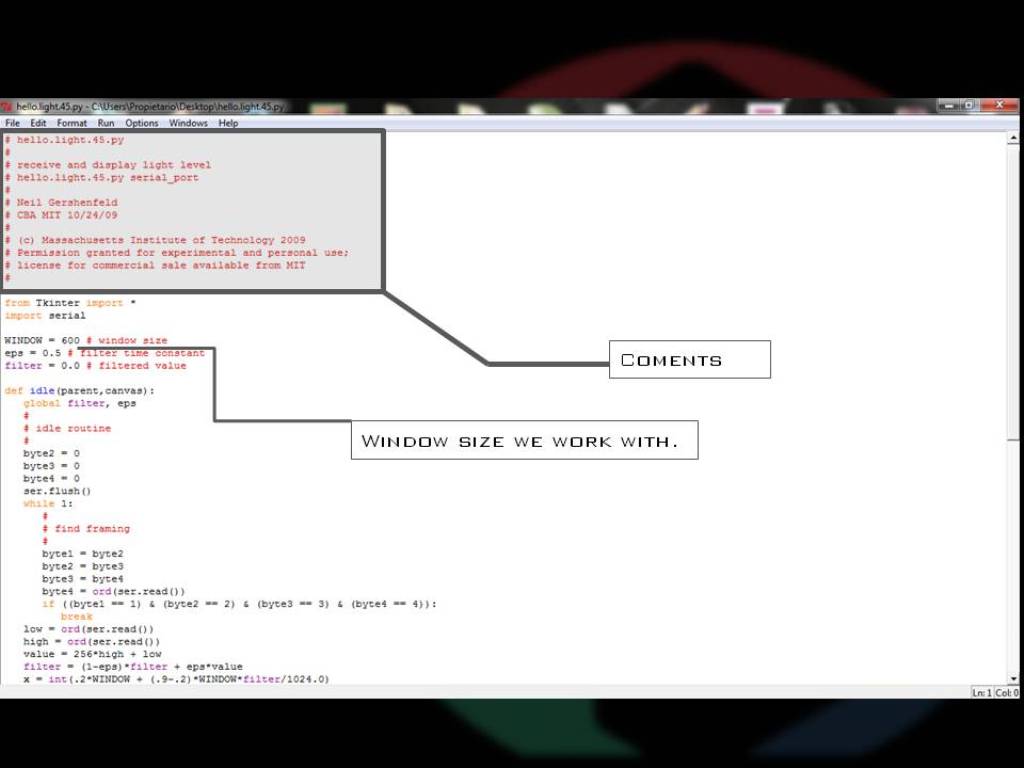Click the 'filter = (1-eps)*filter' line
The width and height of the screenshot is (1024, 768).
[133, 667]
